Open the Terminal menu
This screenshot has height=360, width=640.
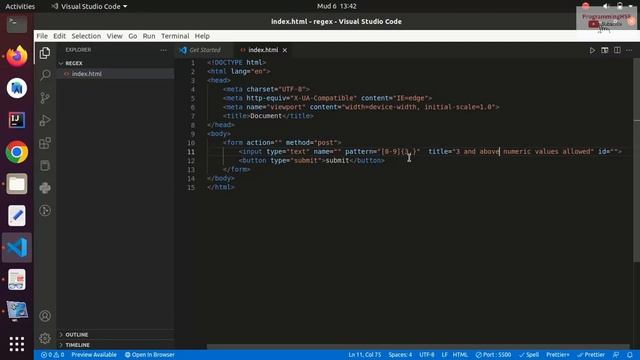[175, 36]
